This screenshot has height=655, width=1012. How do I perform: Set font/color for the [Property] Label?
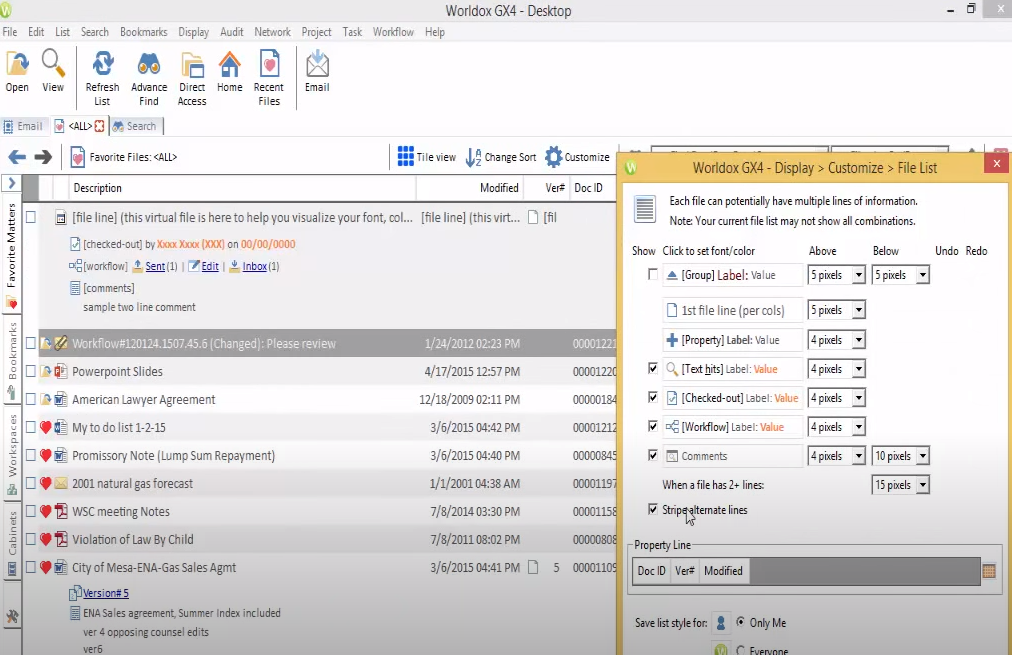coord(733,339)
